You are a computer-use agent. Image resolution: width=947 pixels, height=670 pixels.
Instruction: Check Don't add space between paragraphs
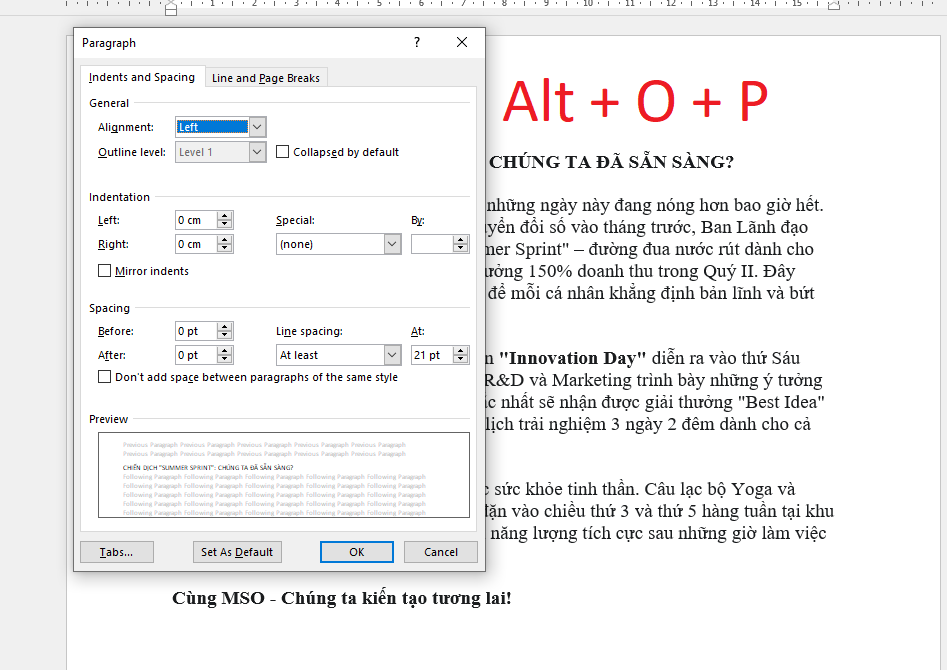click(105, 377)
